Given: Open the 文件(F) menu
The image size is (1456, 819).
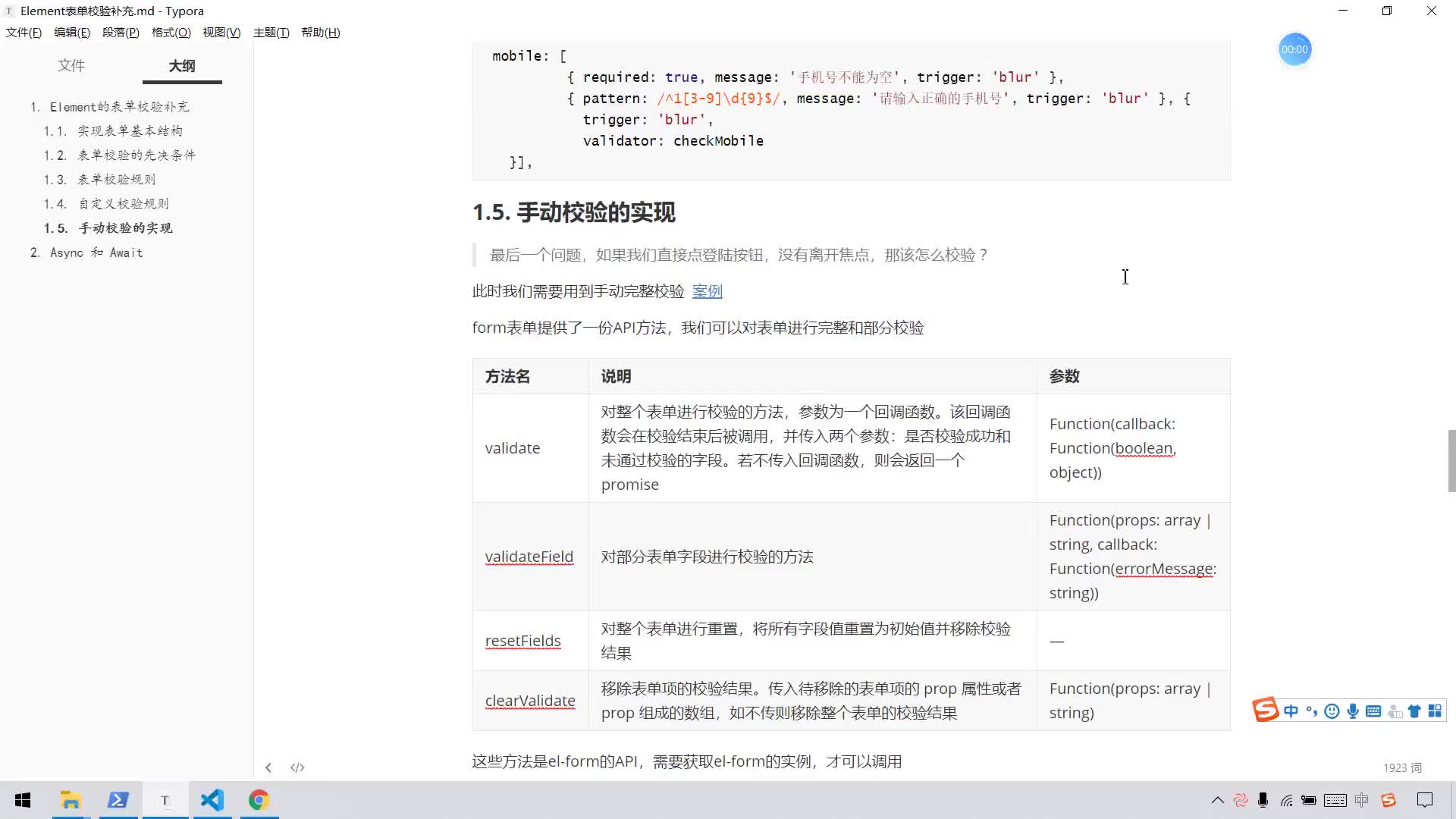Looking at the screenshot, I should click(x=24, y=33).
